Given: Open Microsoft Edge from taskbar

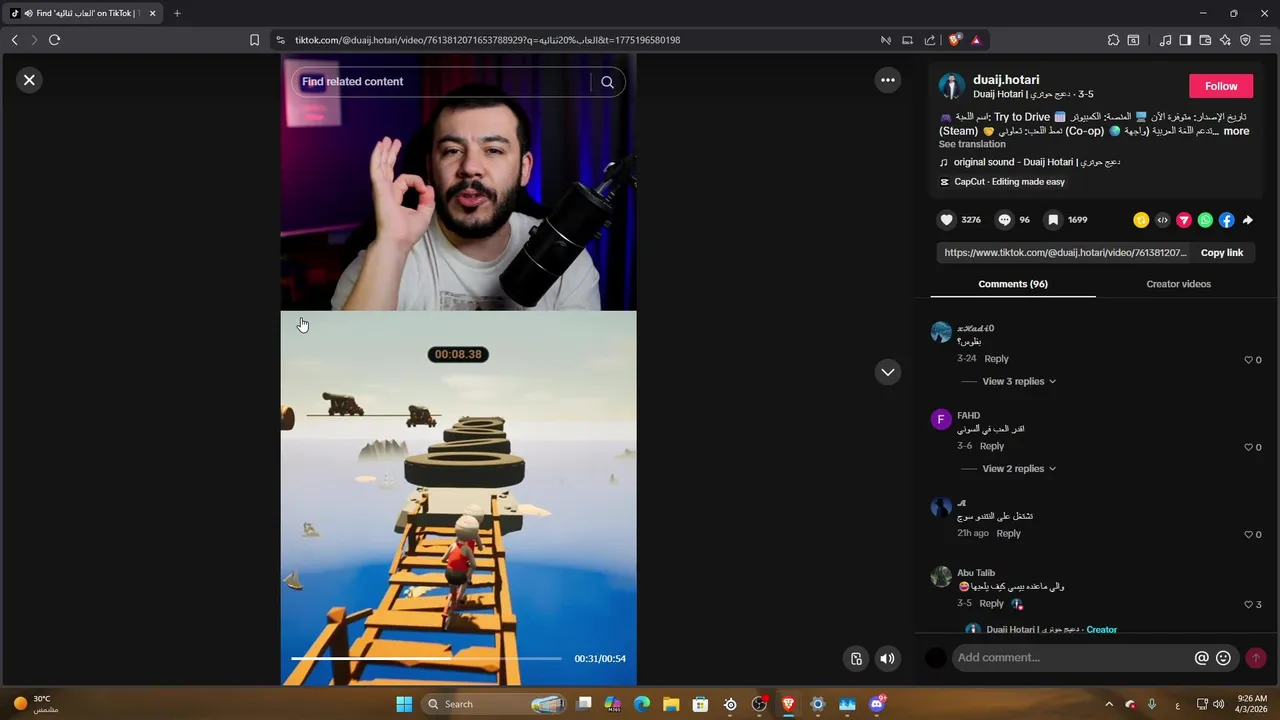Looking at the screenshot, I should tap(642, 704).
